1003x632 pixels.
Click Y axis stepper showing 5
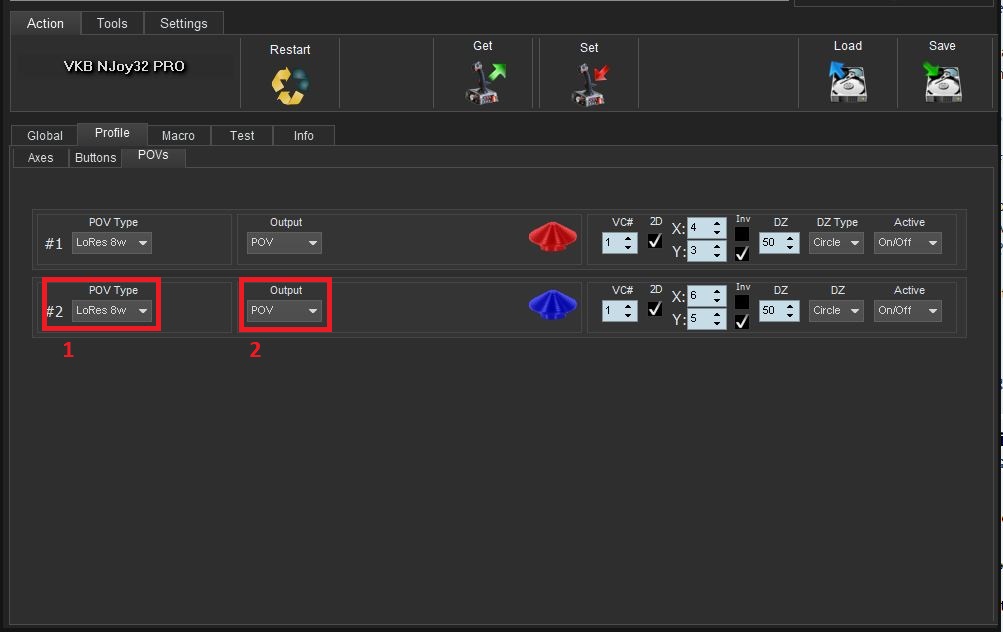coord(707,318)
